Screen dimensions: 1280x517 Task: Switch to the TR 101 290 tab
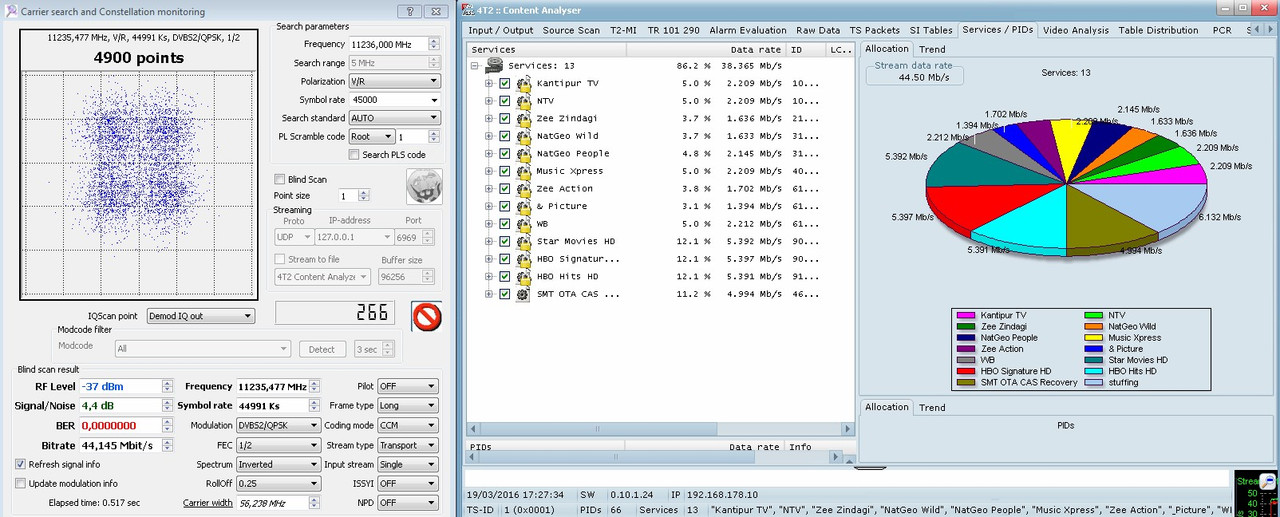point(674,30)
